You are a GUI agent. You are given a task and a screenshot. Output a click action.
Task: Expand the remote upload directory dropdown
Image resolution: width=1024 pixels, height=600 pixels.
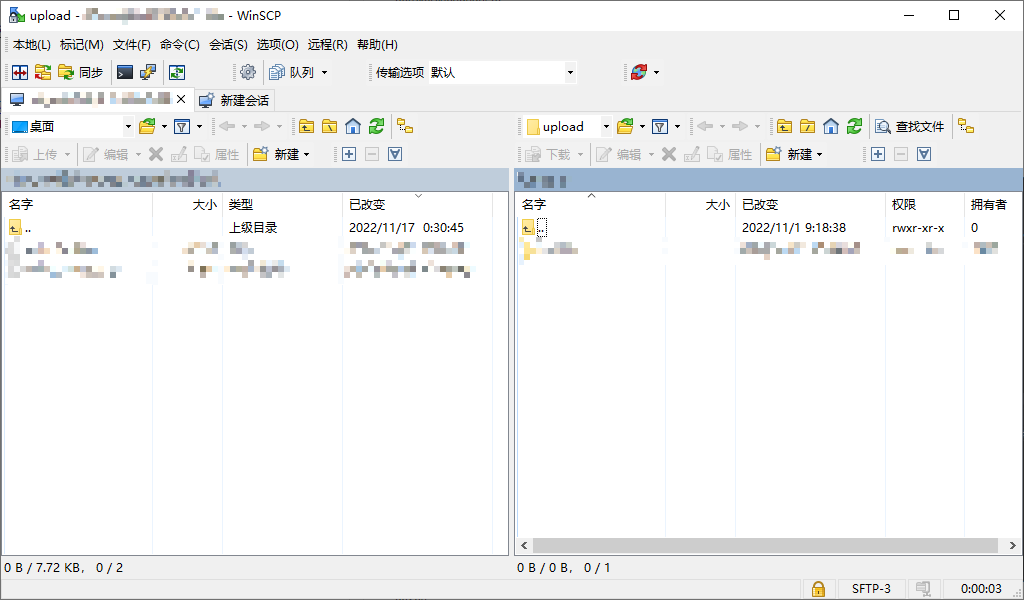click(606, 126)
